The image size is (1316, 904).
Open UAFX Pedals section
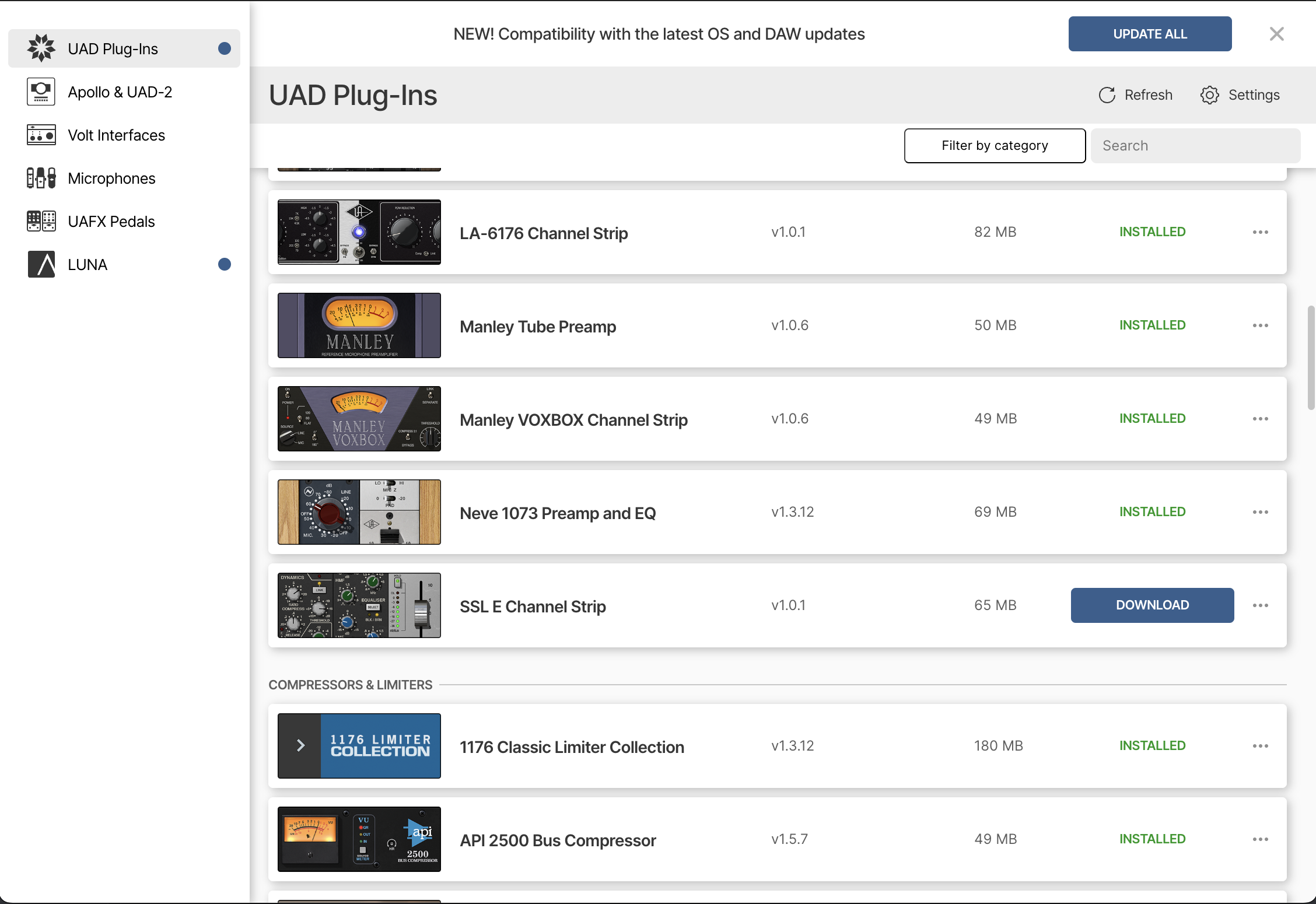click(x=124, y=221)
